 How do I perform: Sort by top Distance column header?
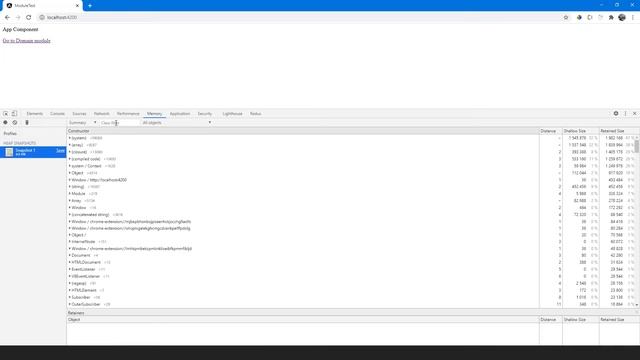[x=551, y=131]
